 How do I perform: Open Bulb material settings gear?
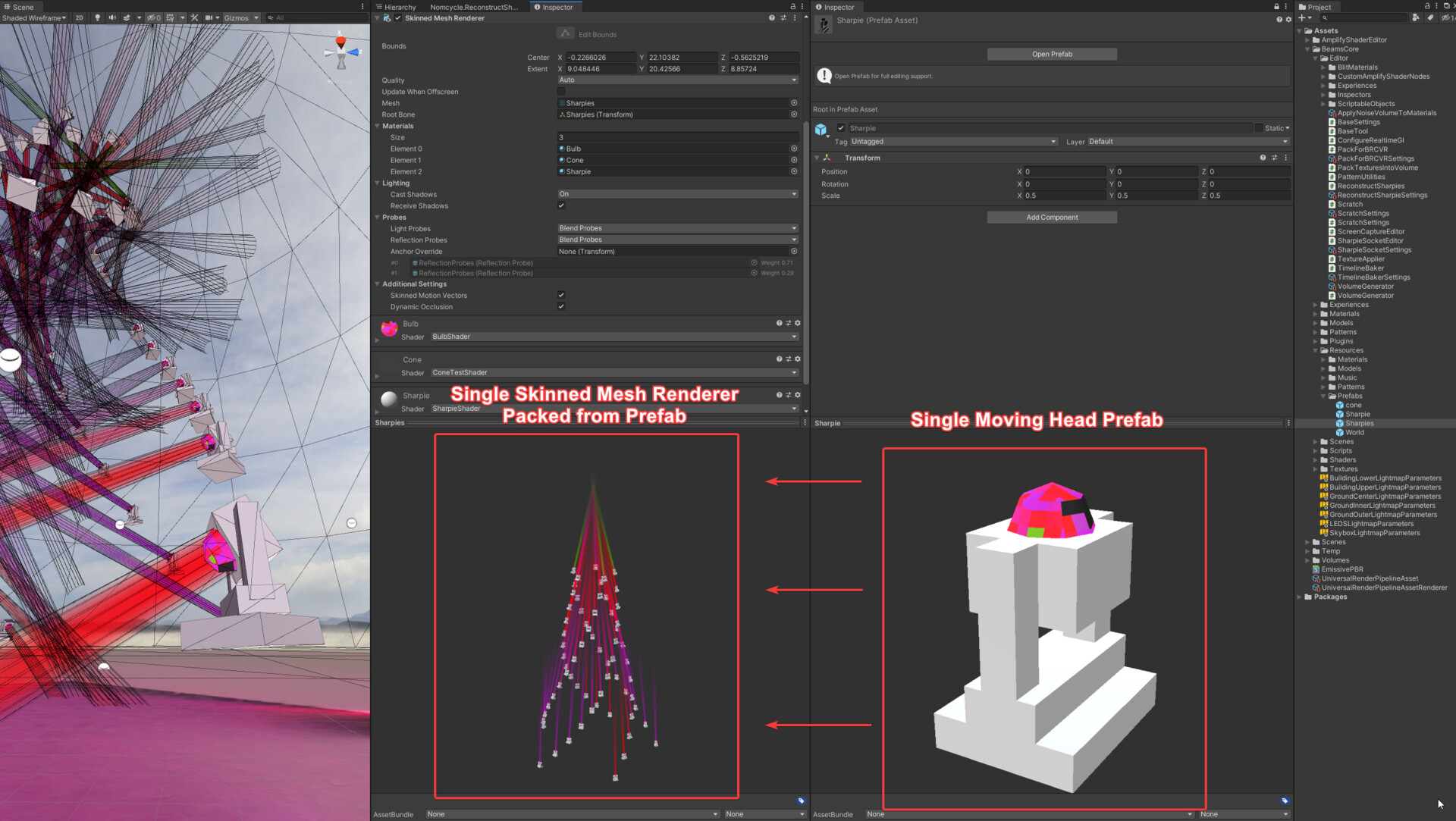(x=797, y=323)
